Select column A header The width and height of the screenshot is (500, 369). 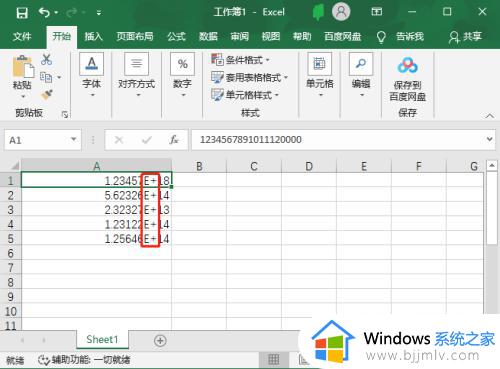click(x=97, y=166)
